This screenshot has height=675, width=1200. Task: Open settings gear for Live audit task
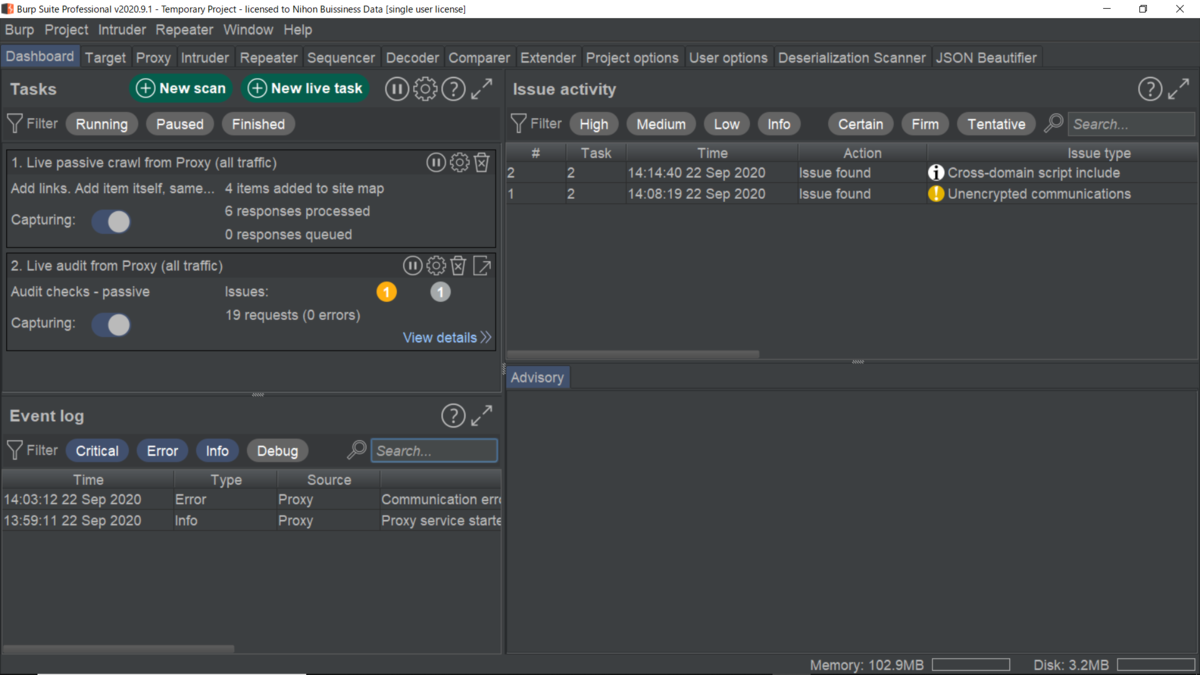click(436, 265)
